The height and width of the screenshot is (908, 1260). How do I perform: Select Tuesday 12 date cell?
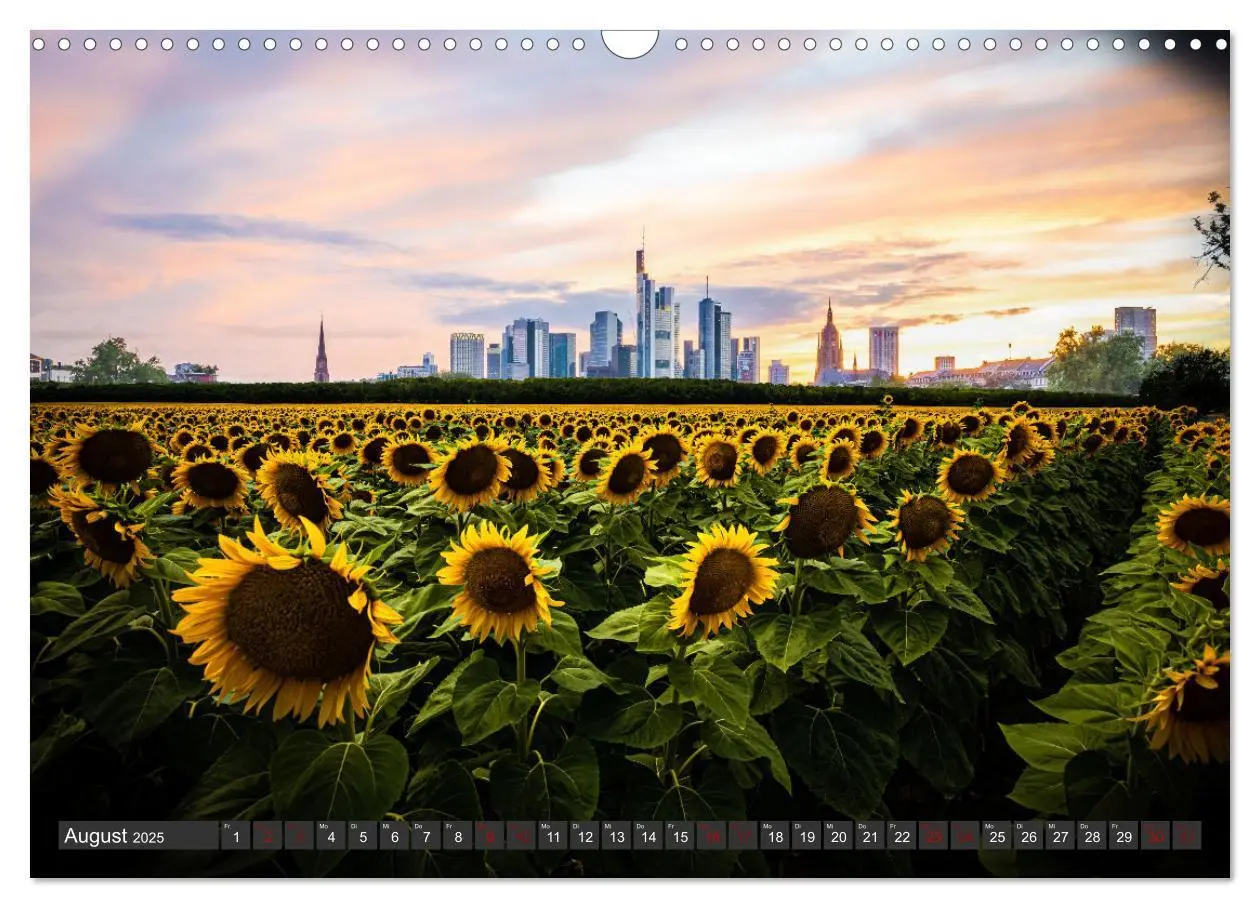click(x=584, y=836)
